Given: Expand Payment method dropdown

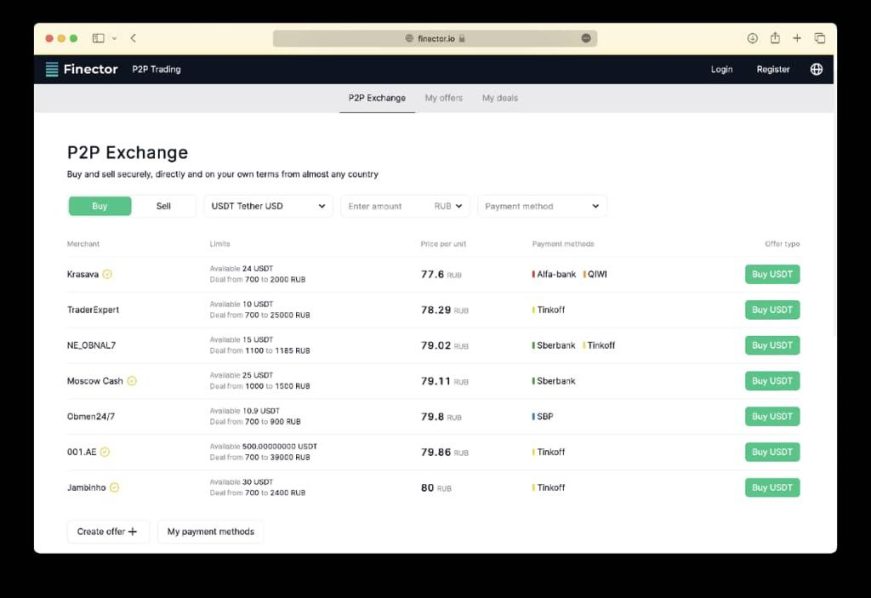Looking at the screenshot, I should click(542, 206).
